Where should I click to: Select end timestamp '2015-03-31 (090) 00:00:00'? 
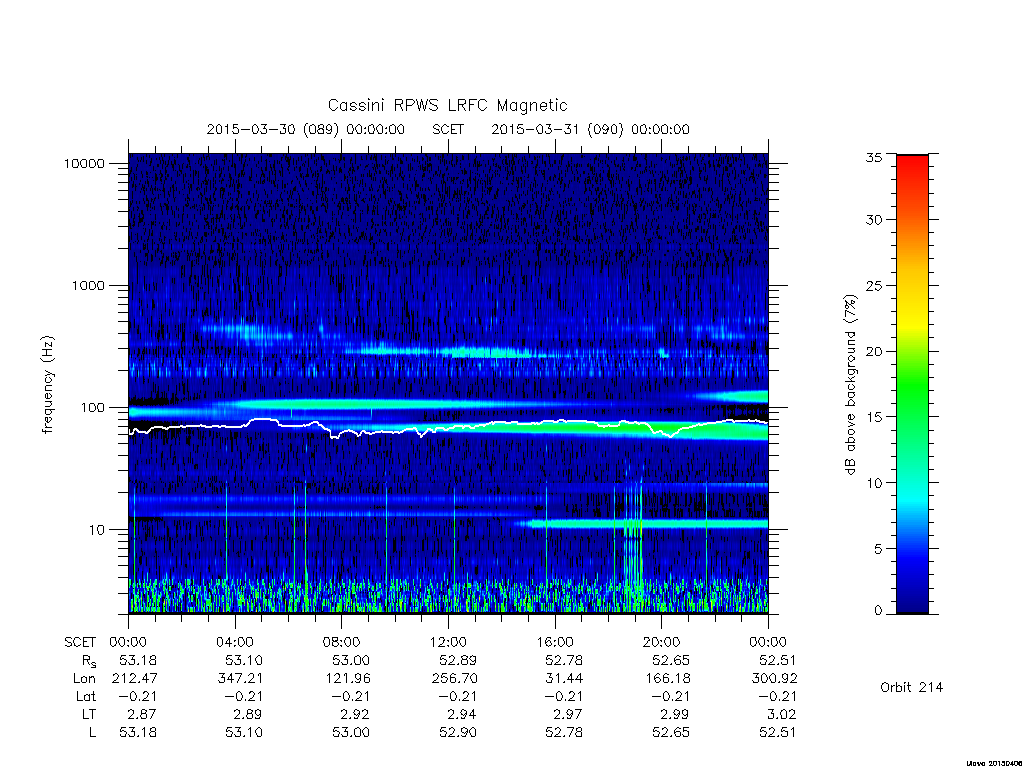coord(590,129)
